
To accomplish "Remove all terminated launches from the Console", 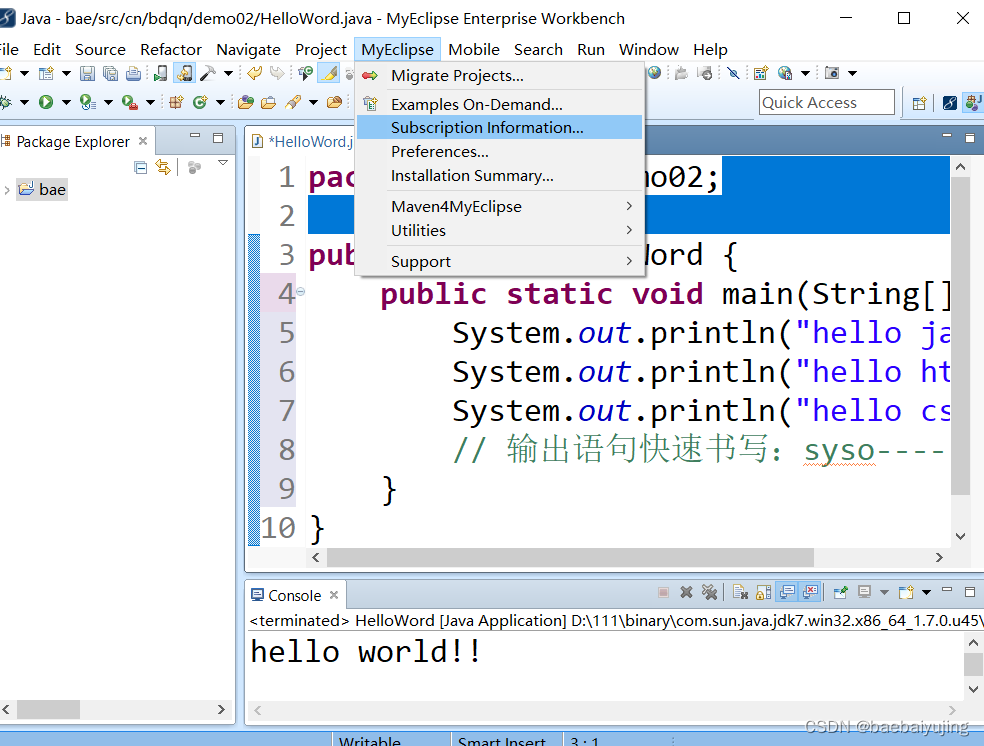I will (x=709, y=592).
